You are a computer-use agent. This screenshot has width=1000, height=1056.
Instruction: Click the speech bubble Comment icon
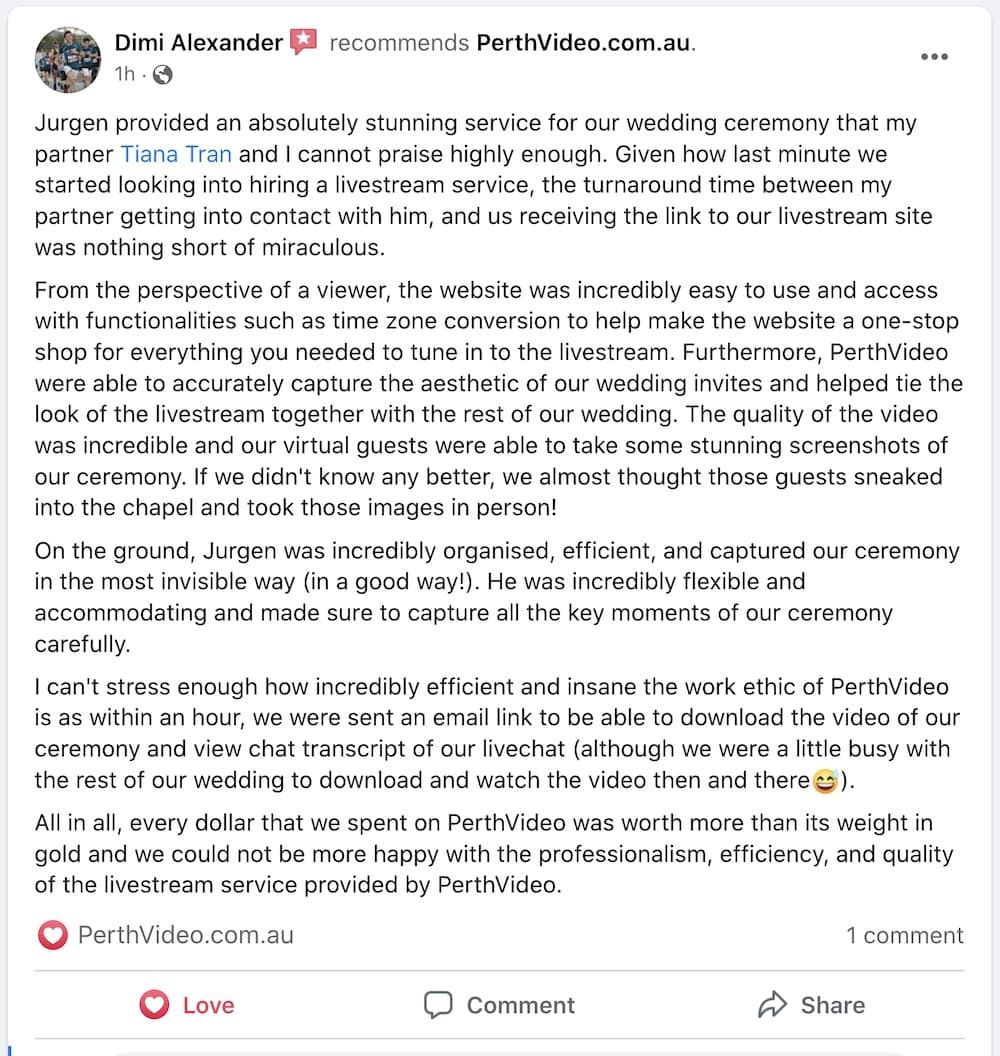point(438,1005)
